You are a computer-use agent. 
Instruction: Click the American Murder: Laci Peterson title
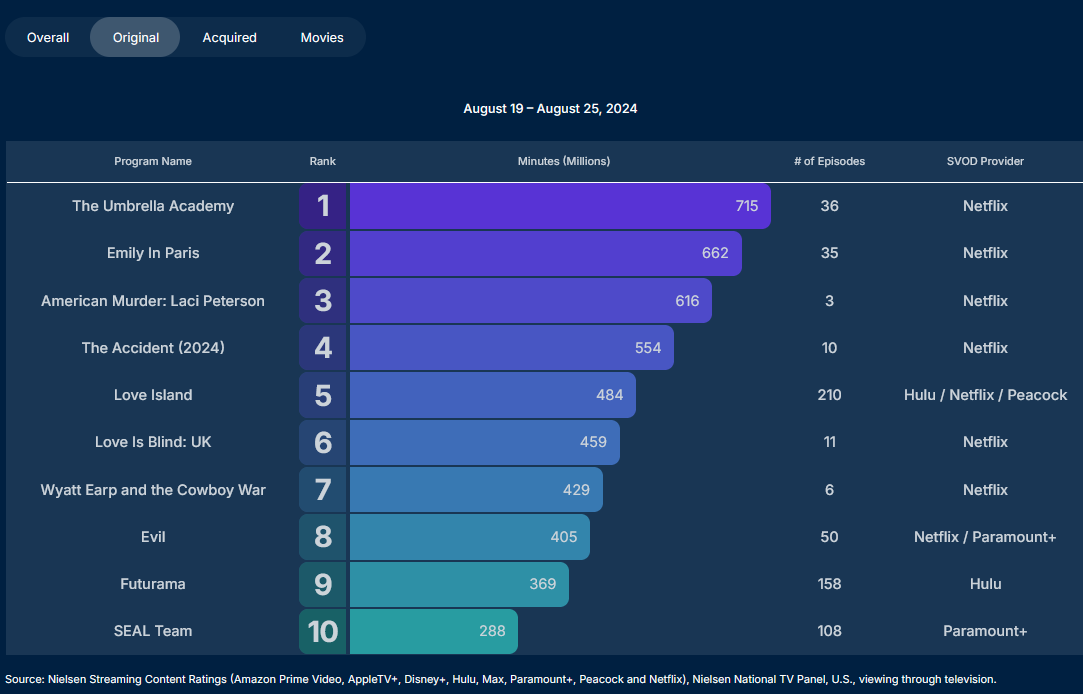click(153, 301)
